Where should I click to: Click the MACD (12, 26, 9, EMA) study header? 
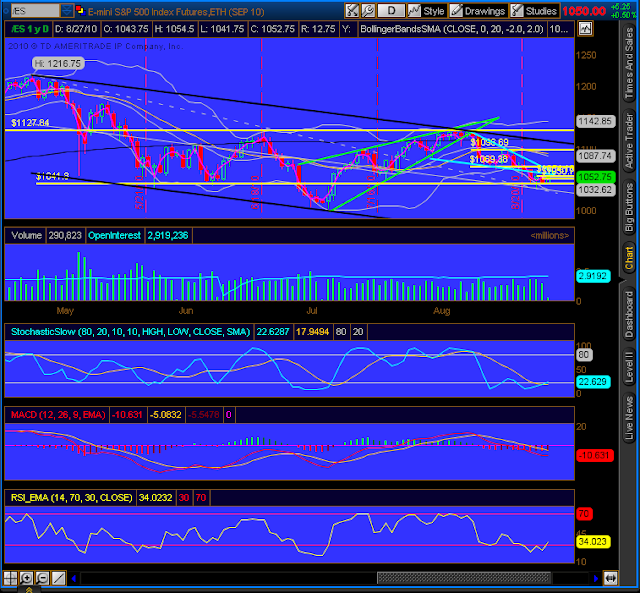tap(58, 415)
